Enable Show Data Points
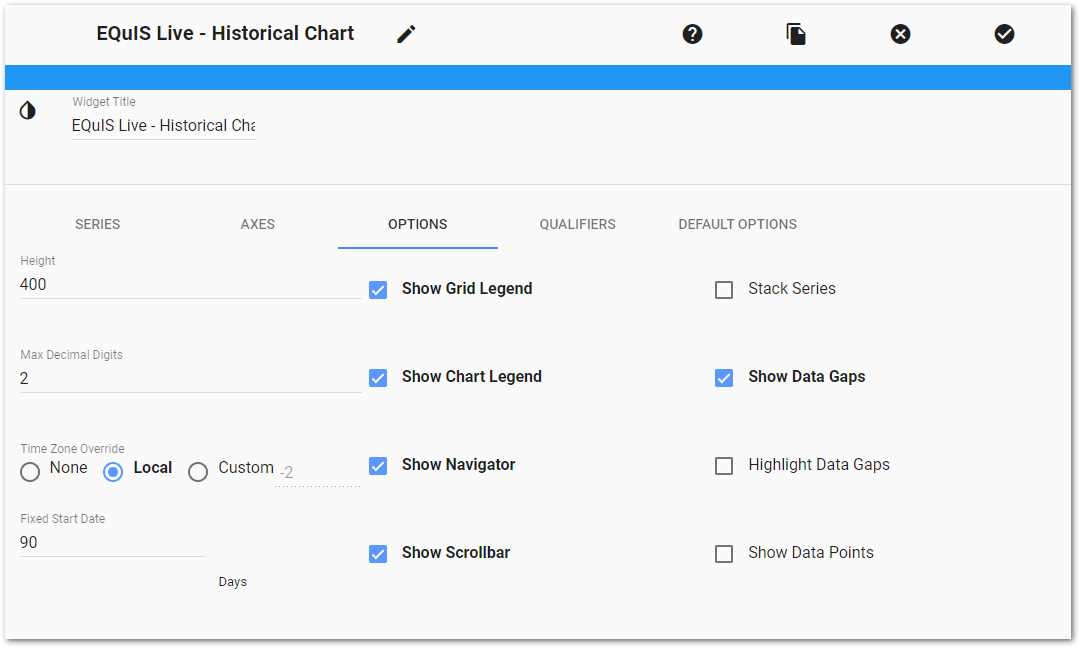 724,553
